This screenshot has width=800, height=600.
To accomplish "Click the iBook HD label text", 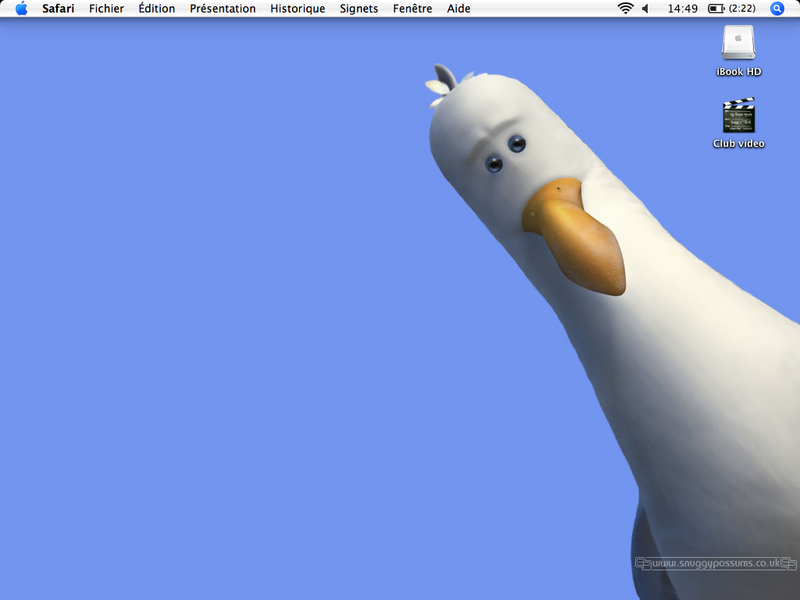I will coord(738,72).
